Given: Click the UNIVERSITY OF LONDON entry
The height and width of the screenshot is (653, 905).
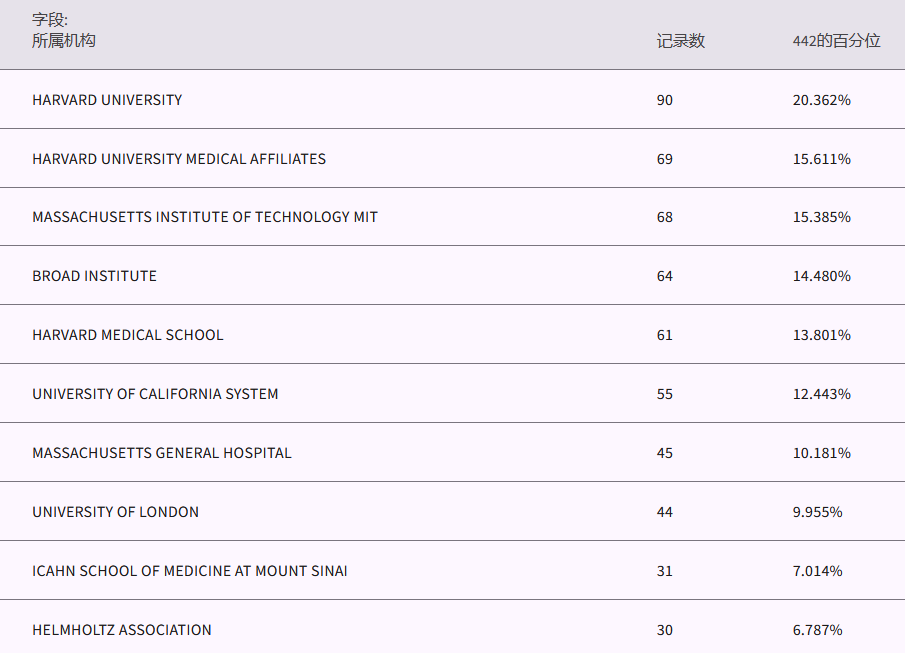Looking at the screenshot, I should (x=115, y=512).
